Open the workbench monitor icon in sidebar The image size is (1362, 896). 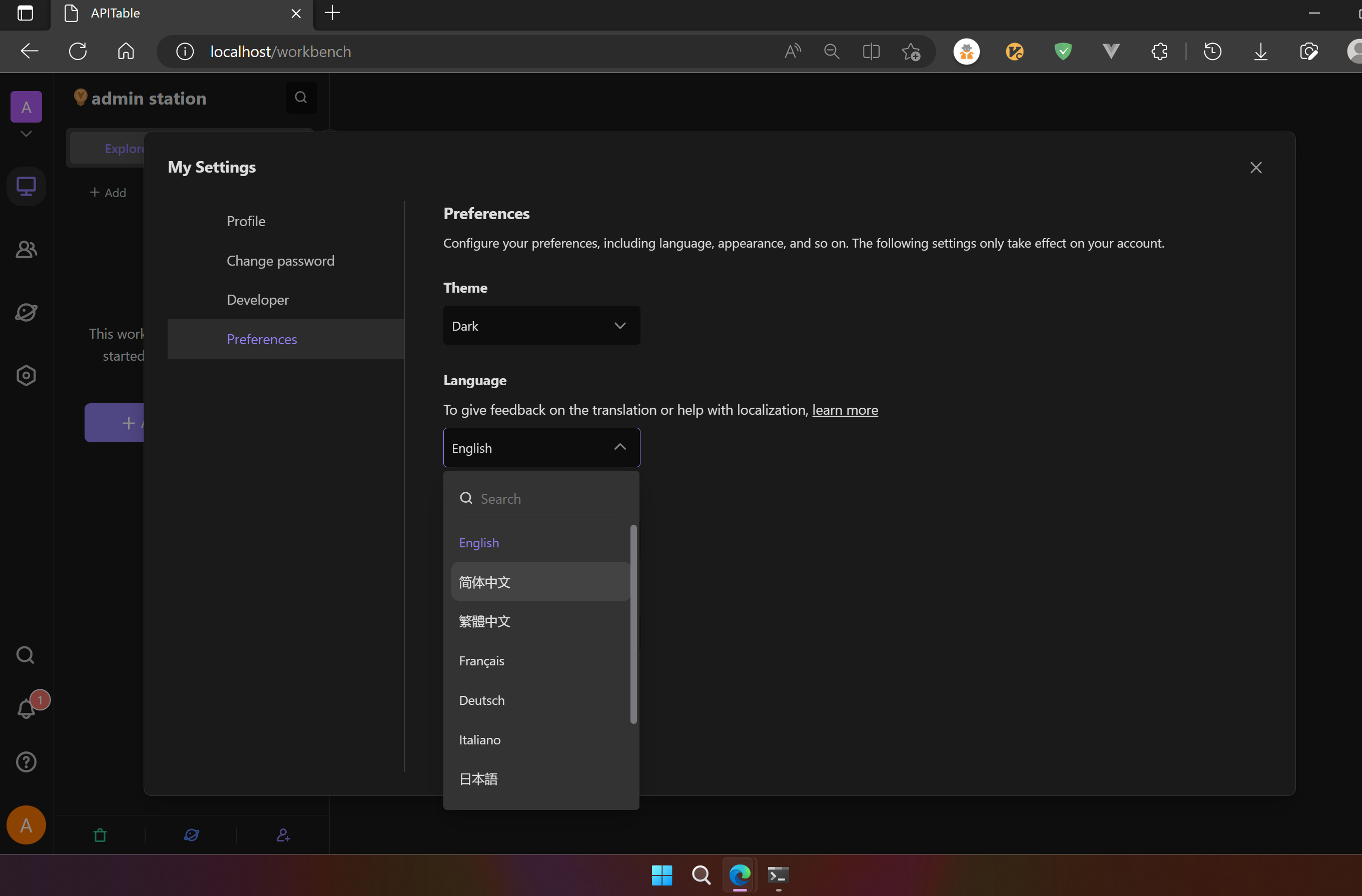click(x=26, y=186)
